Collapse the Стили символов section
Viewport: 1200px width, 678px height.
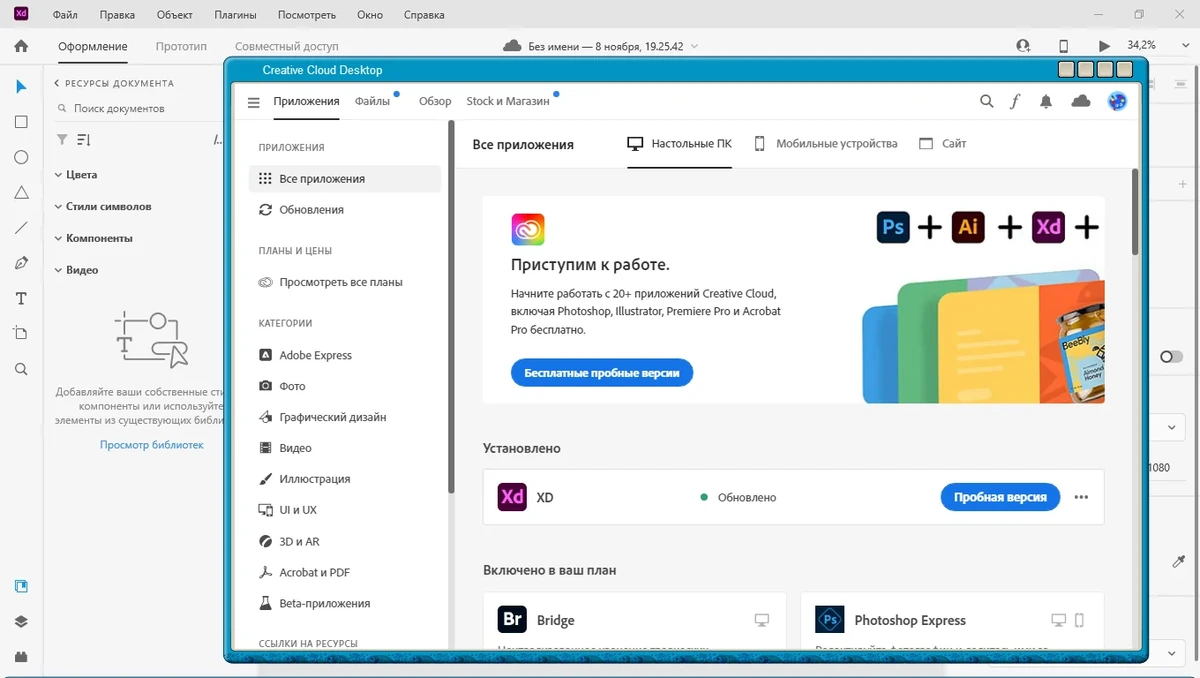pyautogui.click(x=58, y=207)
